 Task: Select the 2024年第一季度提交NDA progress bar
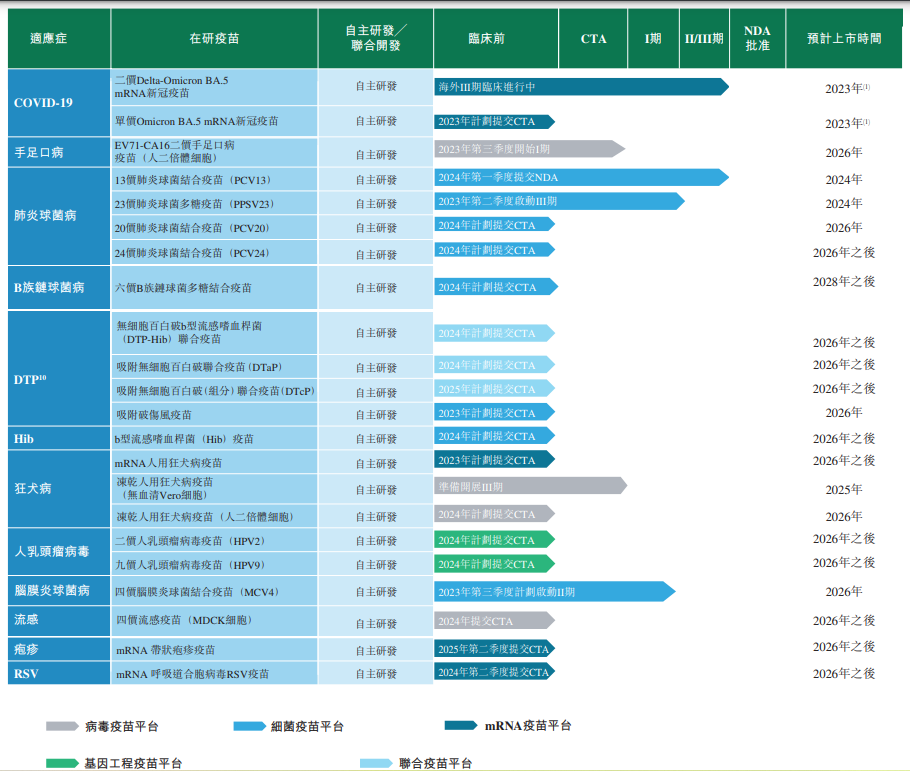click(x=580, y=177)
